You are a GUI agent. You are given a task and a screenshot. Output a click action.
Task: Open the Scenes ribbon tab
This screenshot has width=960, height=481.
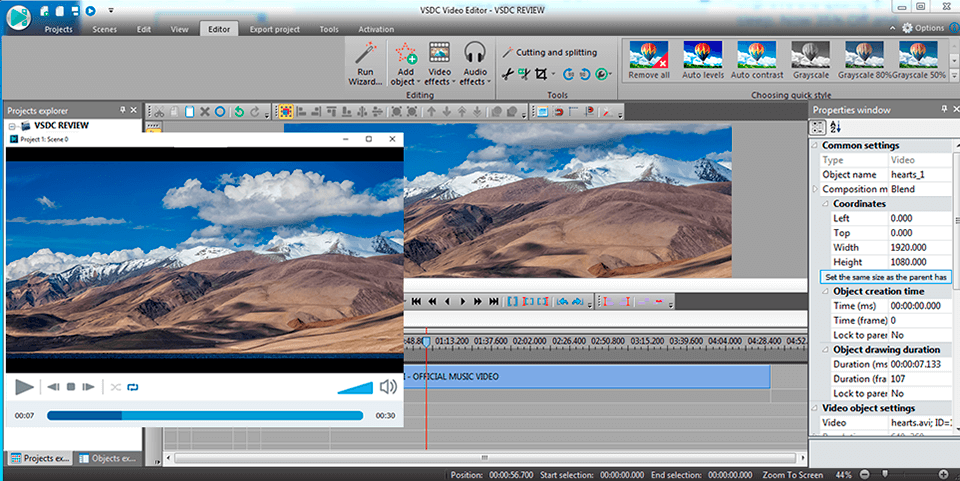[104, 29]
